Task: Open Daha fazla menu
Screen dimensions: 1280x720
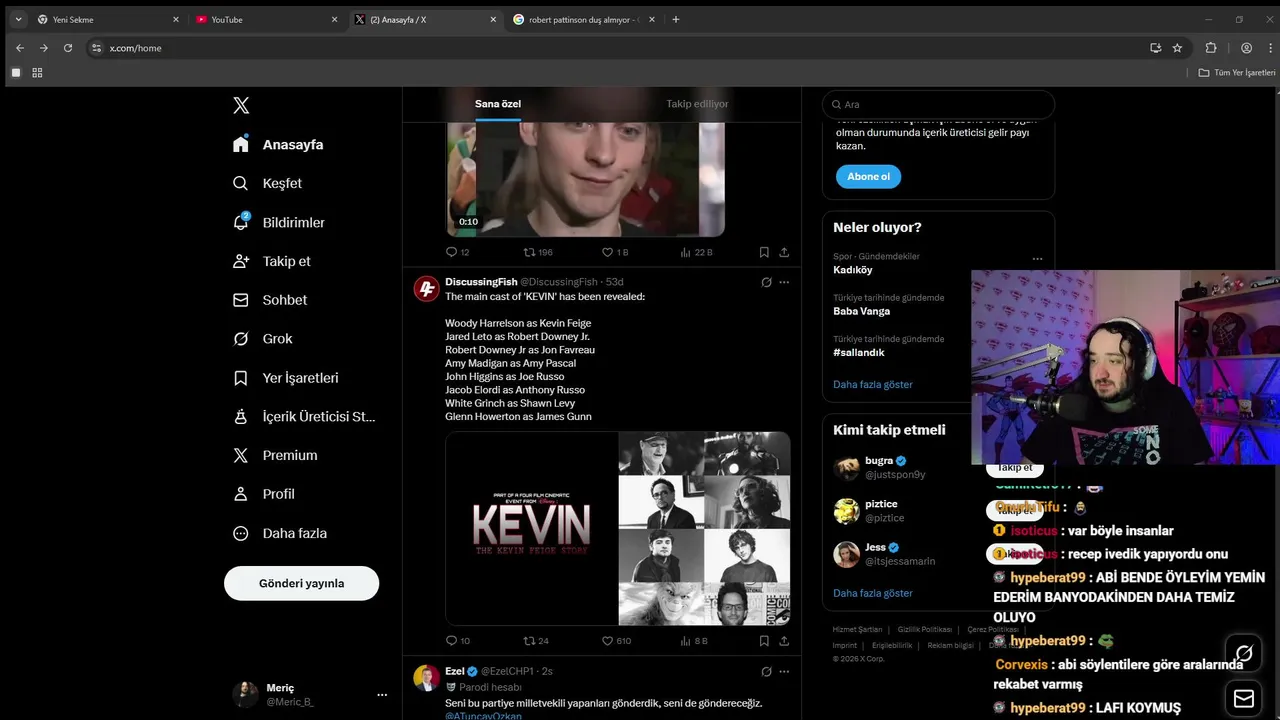Action: pos(279,533)
